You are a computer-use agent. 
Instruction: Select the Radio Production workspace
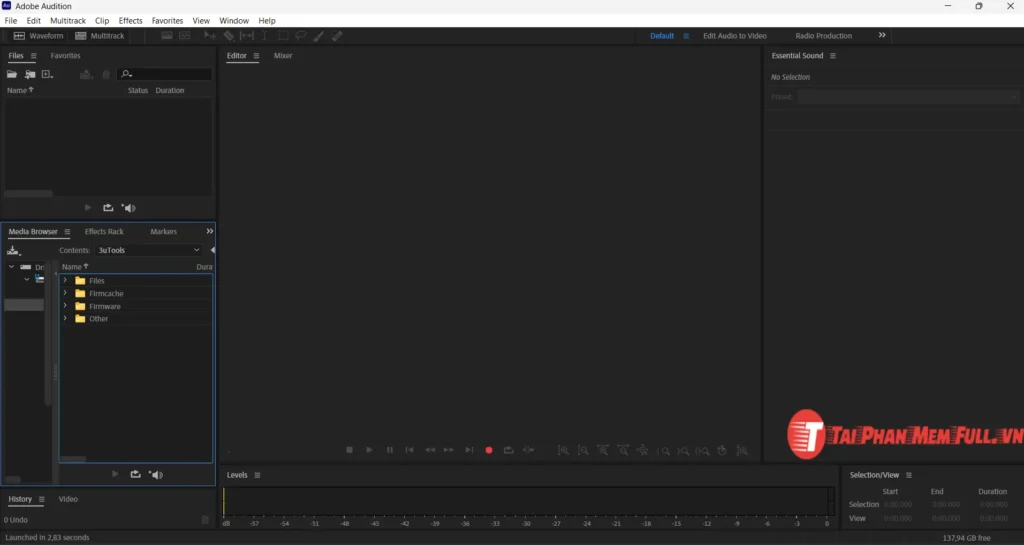[x=824, y=36]
